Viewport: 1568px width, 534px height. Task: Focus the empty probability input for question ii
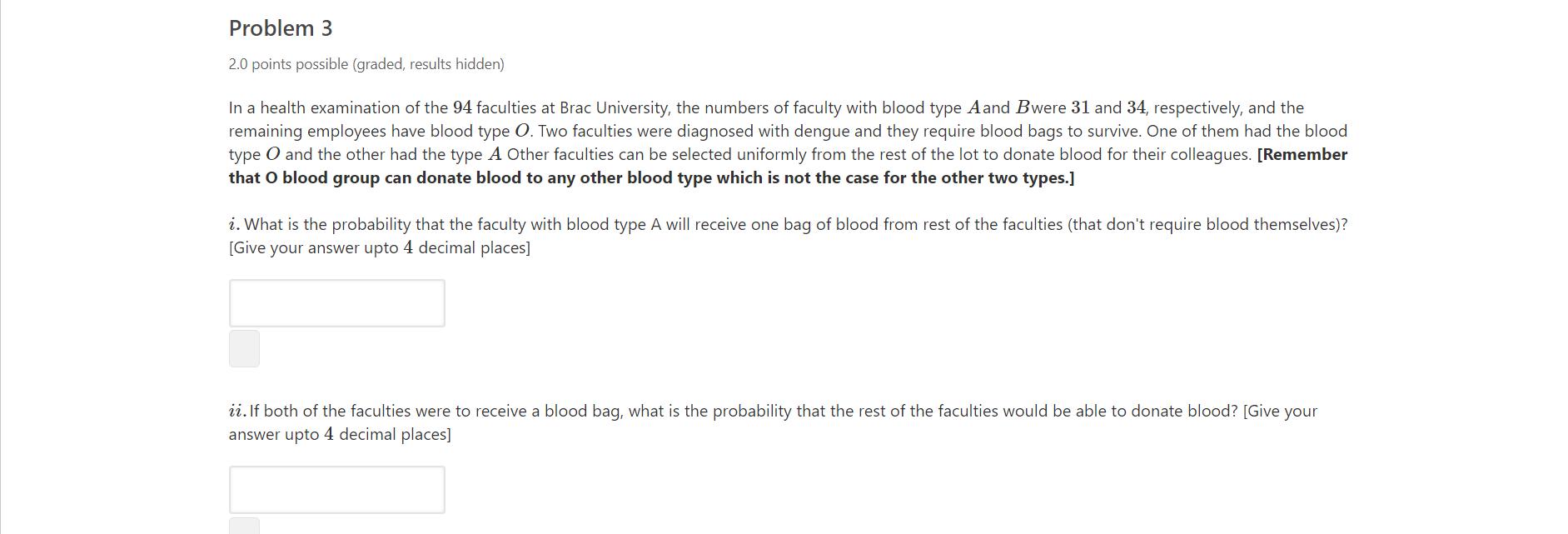(x=336, y=489)
